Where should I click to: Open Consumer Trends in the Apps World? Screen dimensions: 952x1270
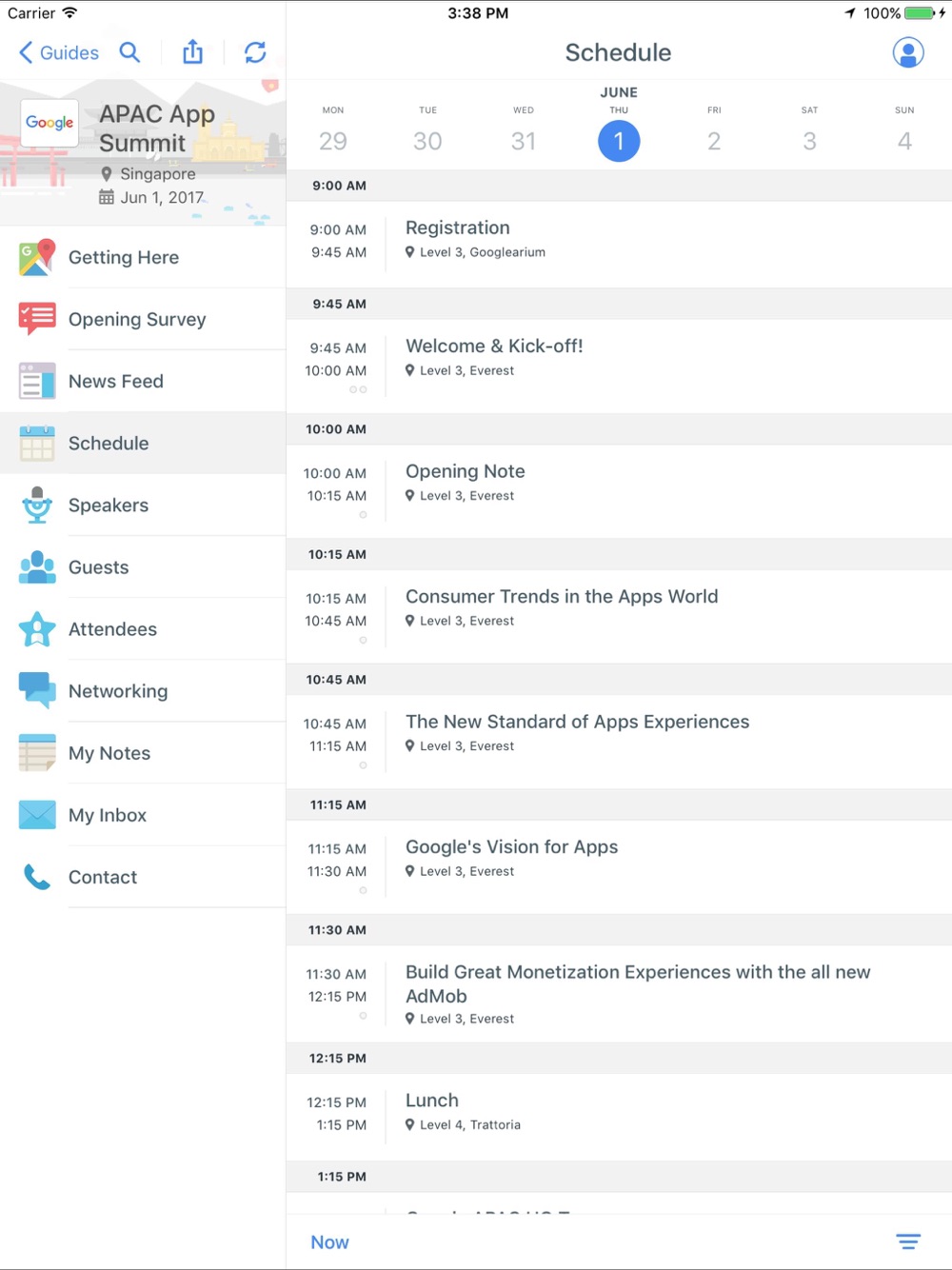pyautogui.click(x=619, y=616)
